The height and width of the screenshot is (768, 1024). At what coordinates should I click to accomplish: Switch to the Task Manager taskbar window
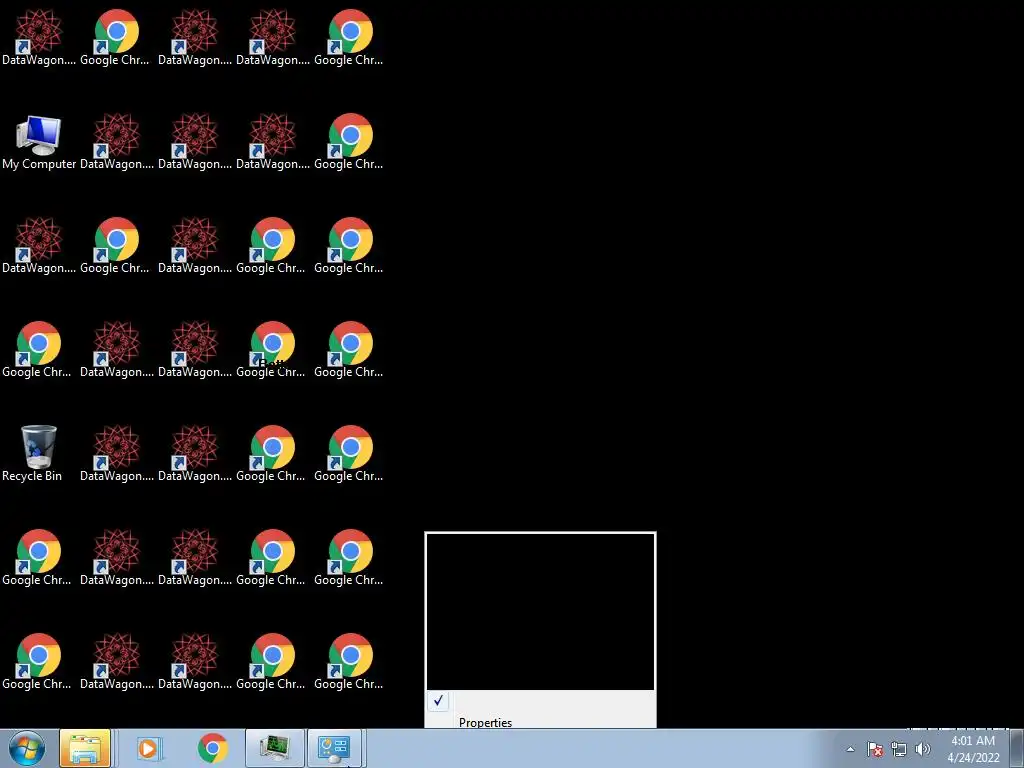(x=275, y=748)
